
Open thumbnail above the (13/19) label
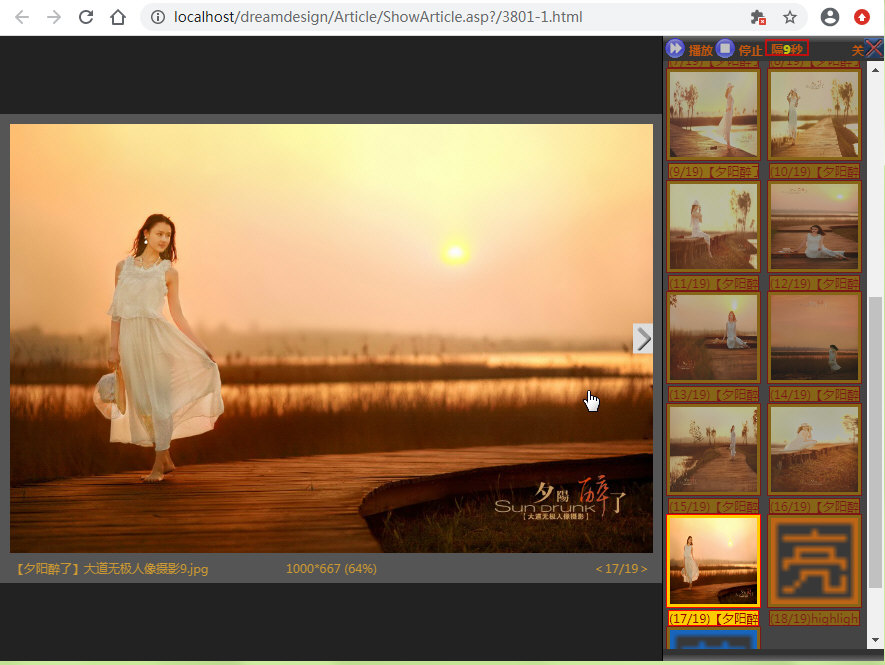click(x=713, y=338)
